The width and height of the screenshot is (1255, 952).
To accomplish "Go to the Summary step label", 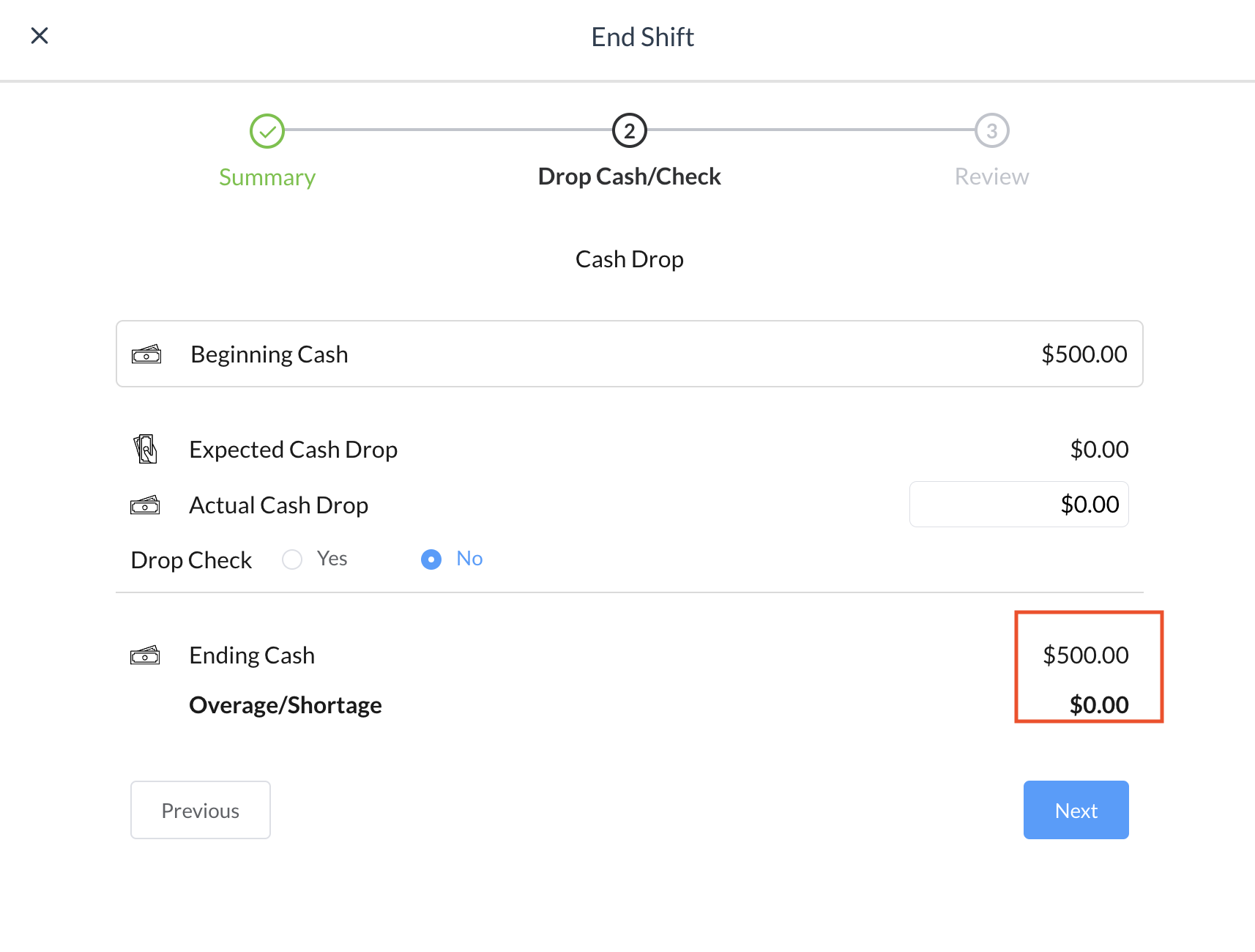I will pos(267,177).
